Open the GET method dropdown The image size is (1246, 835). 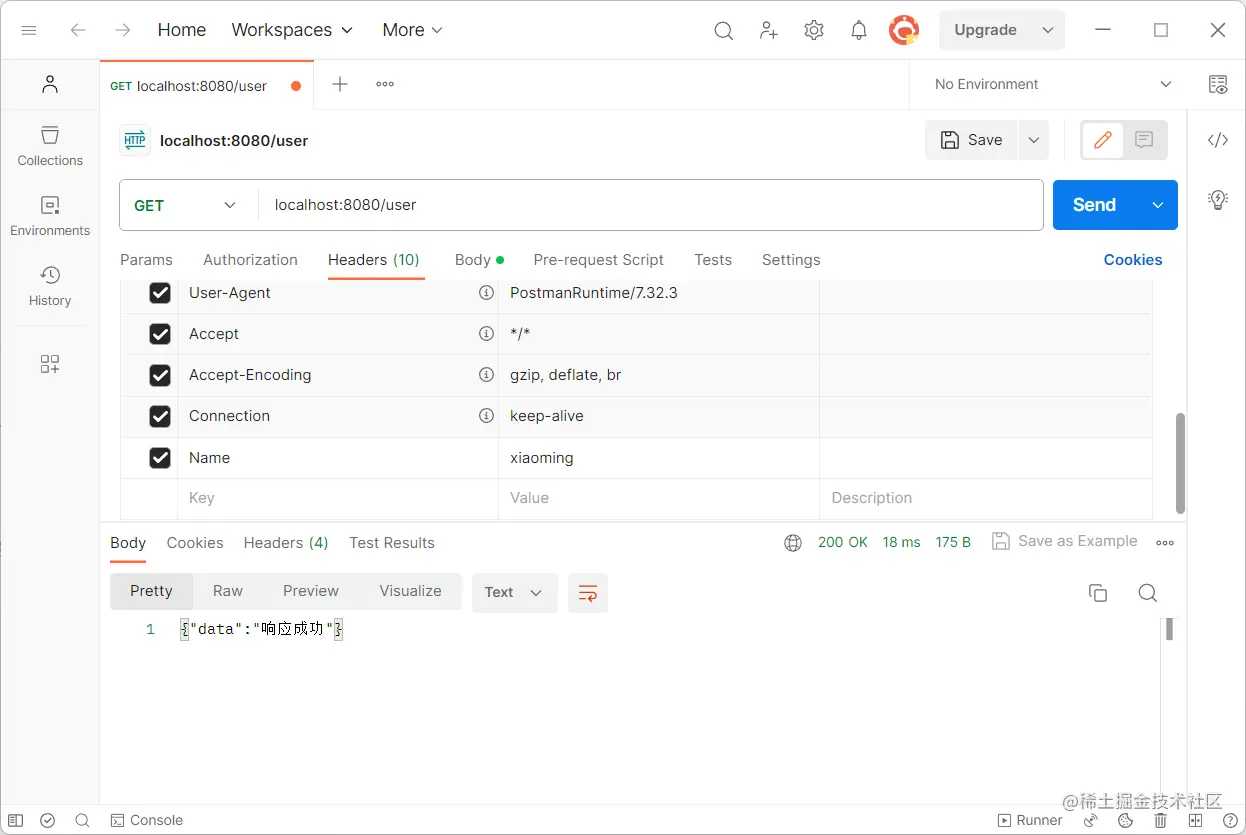185,205
